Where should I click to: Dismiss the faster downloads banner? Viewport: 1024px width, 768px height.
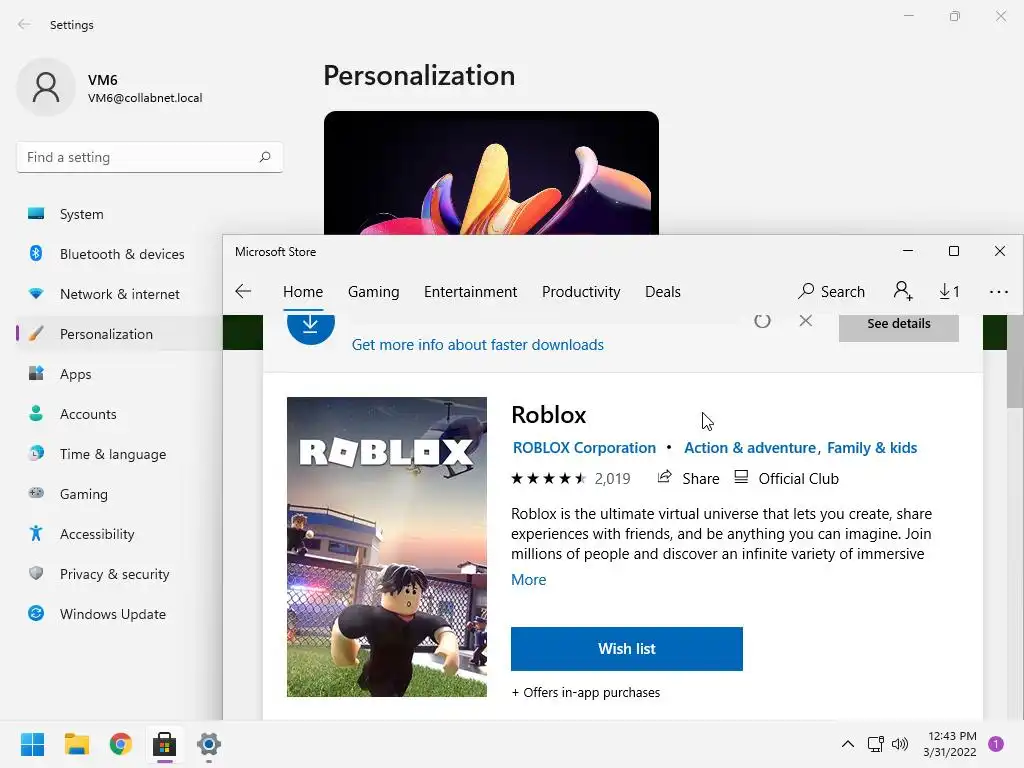[x=806, y=321]
